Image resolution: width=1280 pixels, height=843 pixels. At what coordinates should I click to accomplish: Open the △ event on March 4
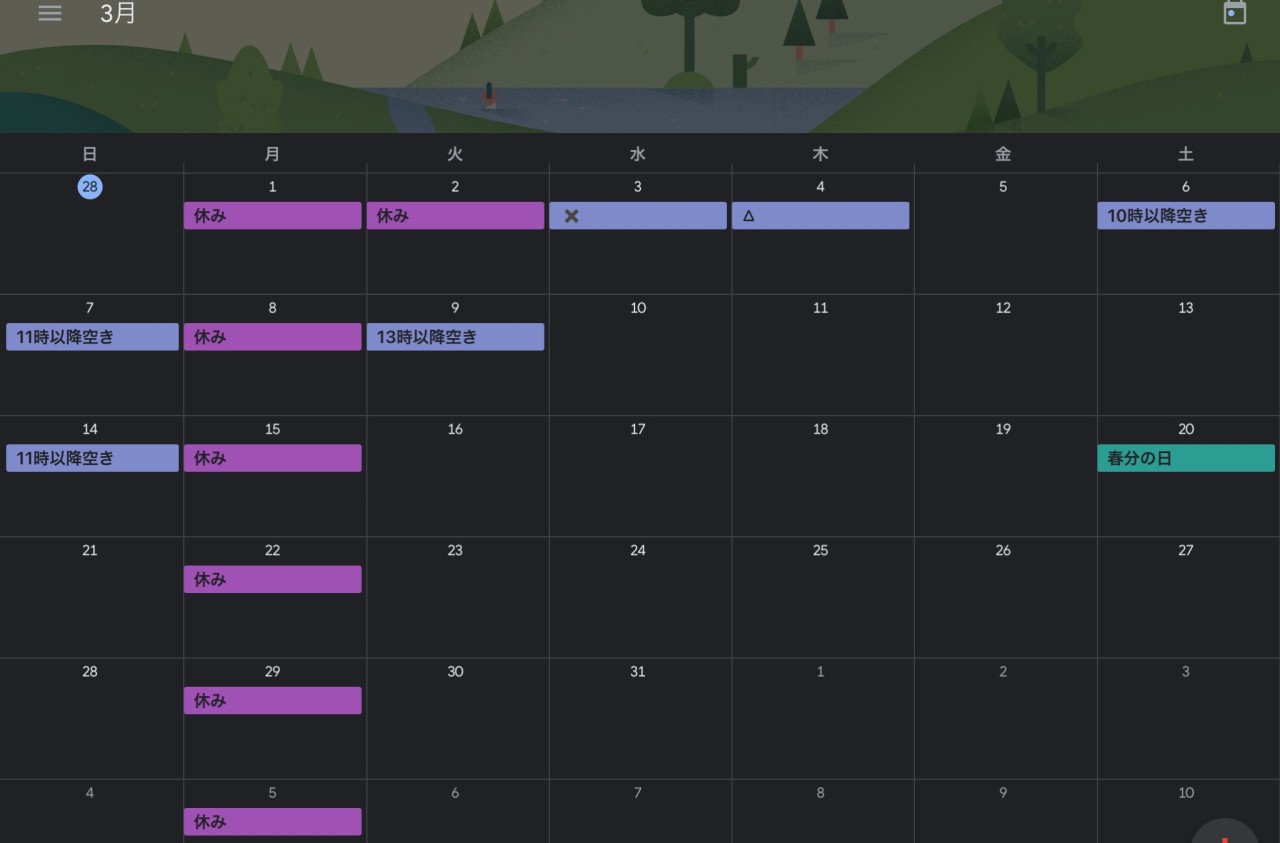click(820, 216)
